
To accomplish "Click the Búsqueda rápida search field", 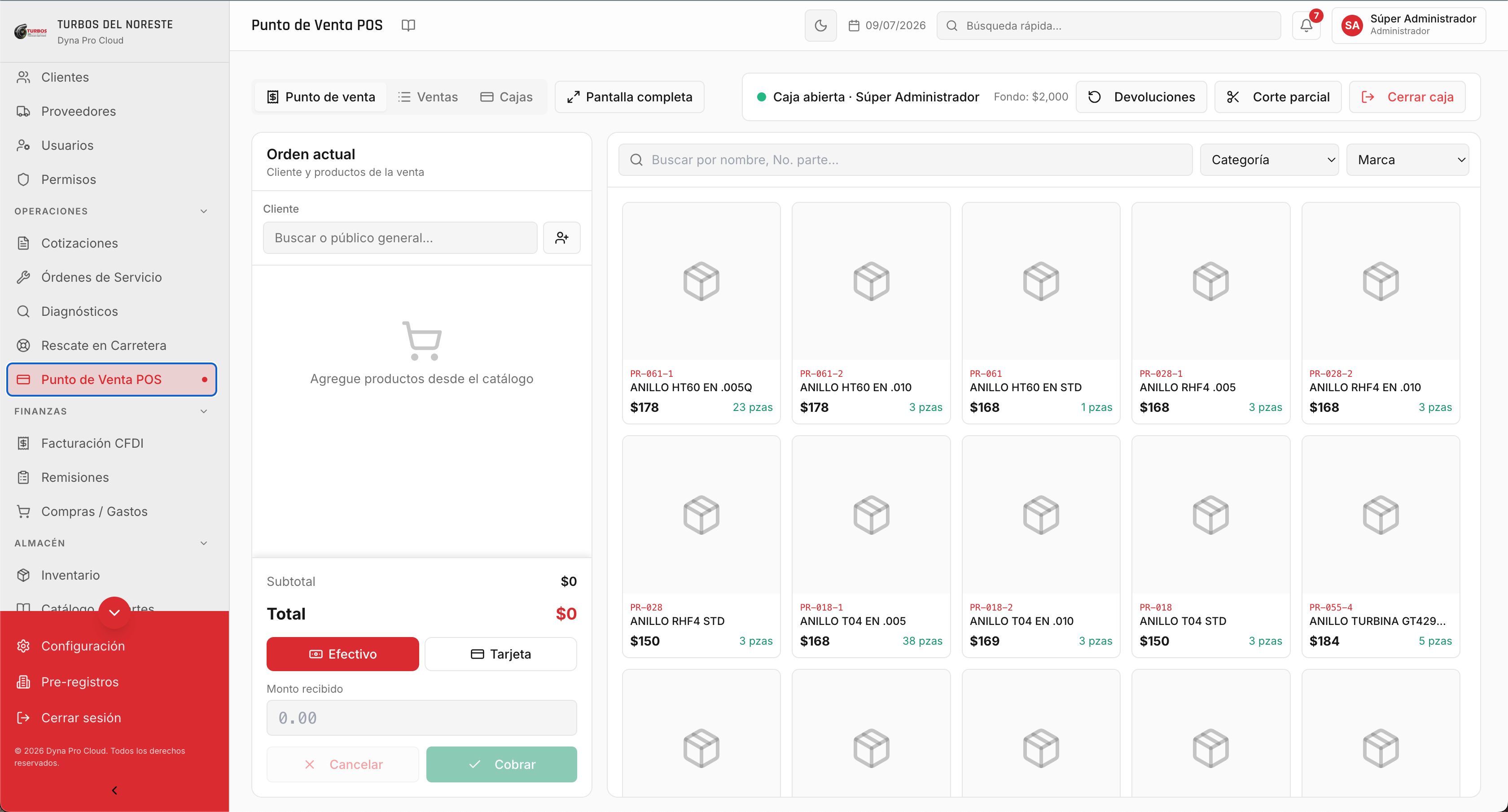I will click(x=1109, y=26).
